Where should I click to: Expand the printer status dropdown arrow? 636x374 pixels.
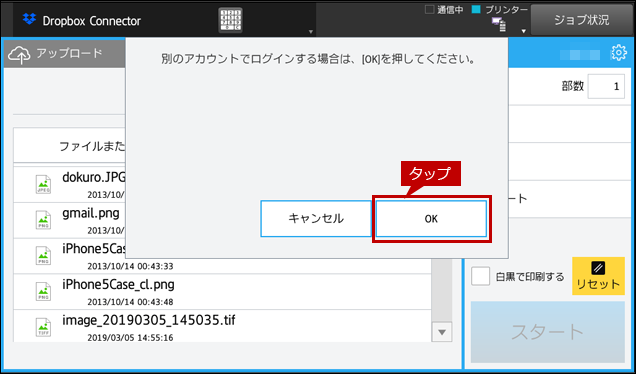click(x=523, y=31)
